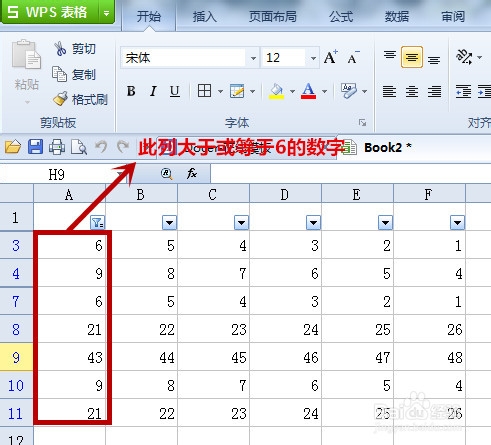Screen dimensions: 491x445
Task: Click cell with value 43
Action: click(x=70, y=357)
